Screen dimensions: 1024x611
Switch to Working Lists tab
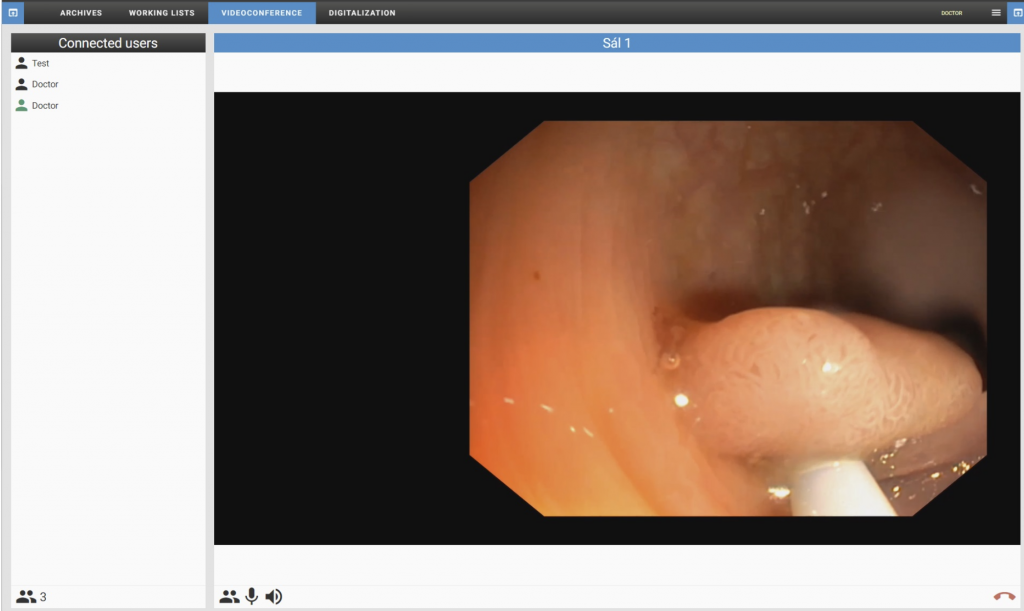click(x=162, y=13)
